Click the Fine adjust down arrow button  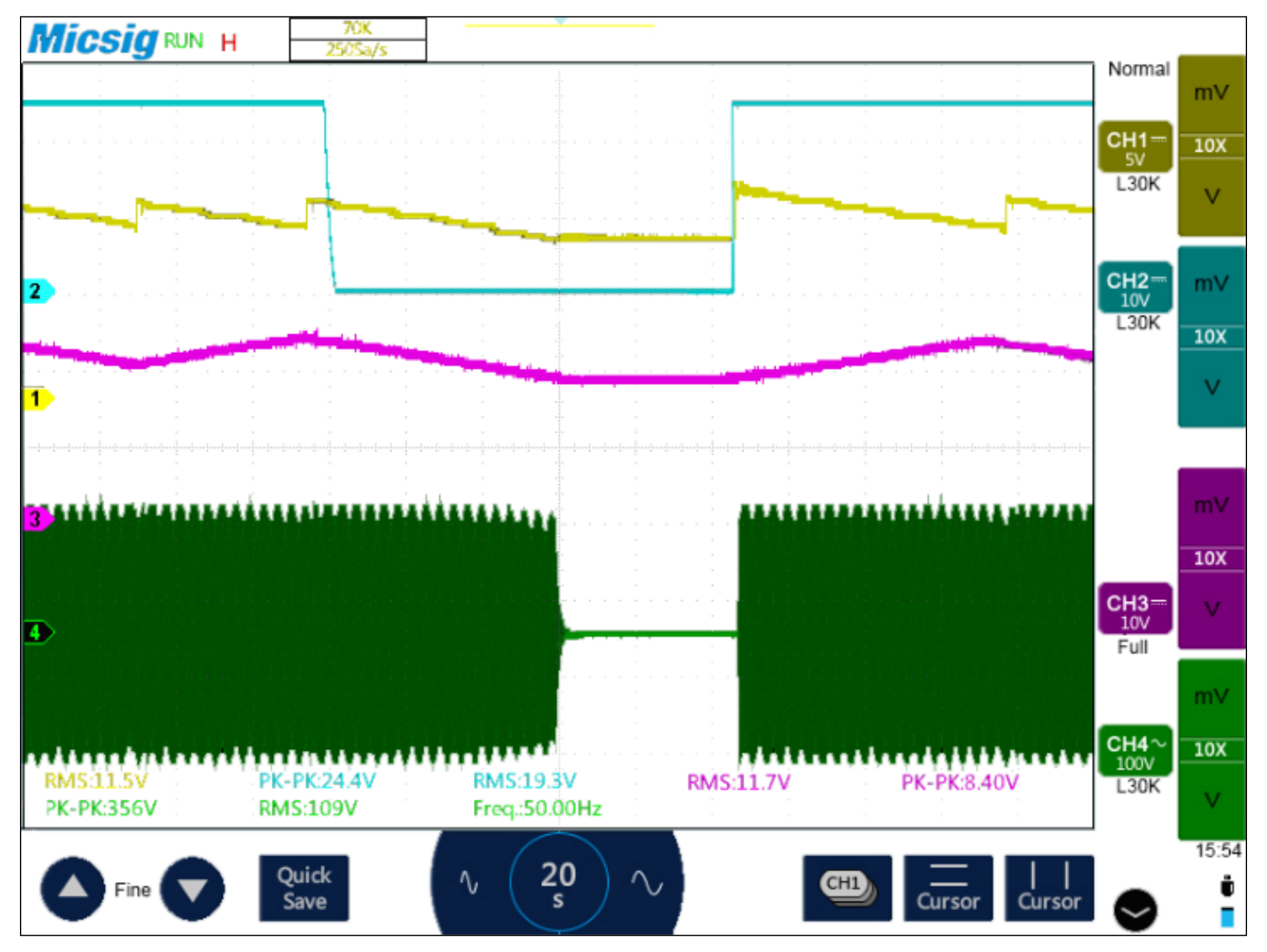coord(192,888)
